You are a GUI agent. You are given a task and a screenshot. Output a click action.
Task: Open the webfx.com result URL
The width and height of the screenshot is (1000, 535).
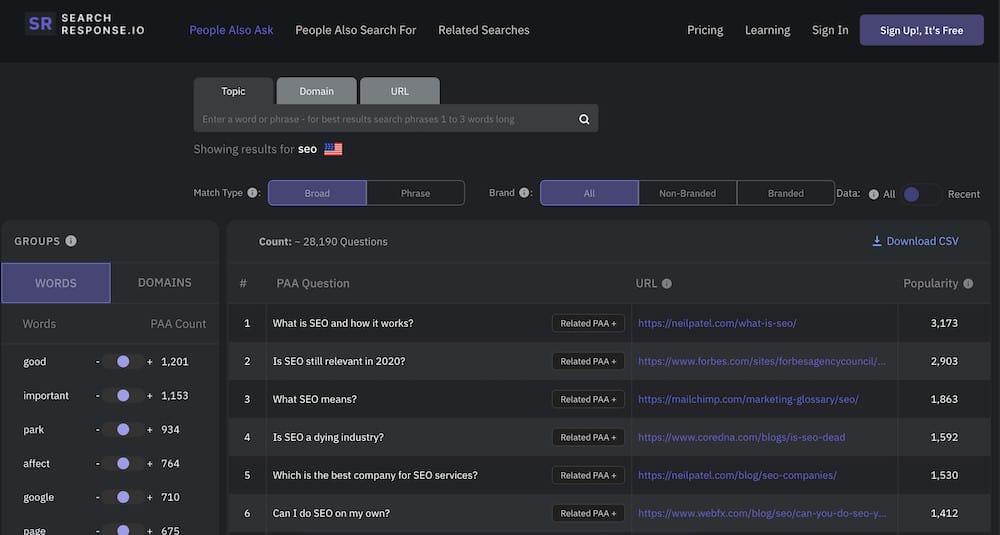[761, 513]
